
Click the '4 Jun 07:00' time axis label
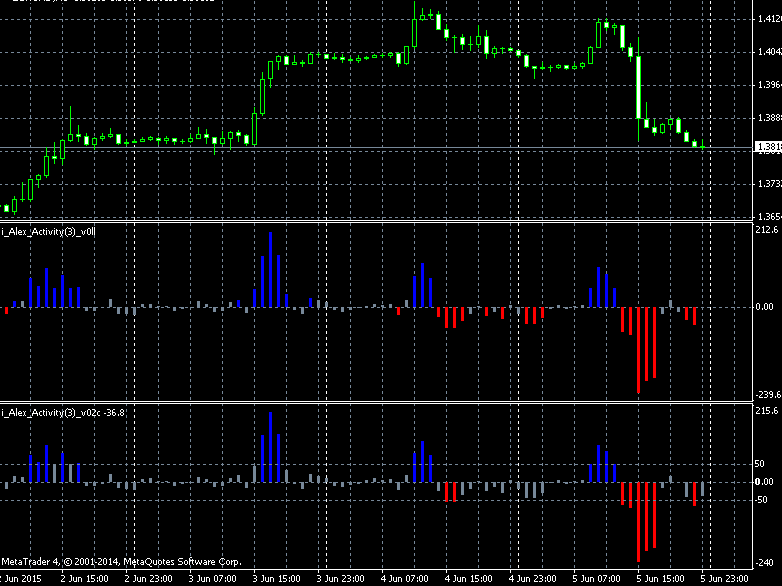[x=405, y=579]
